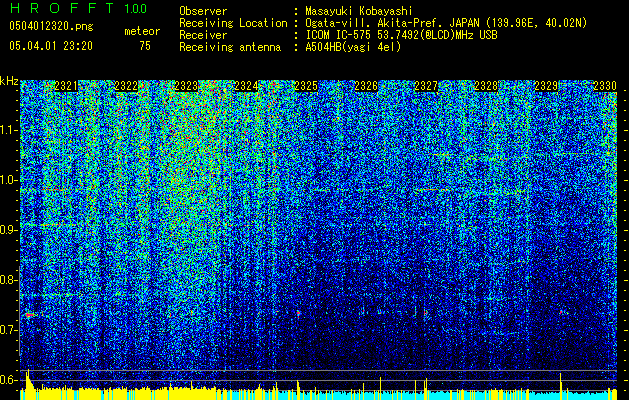Click the meteor label
The image size is (629, 400).
142,31
